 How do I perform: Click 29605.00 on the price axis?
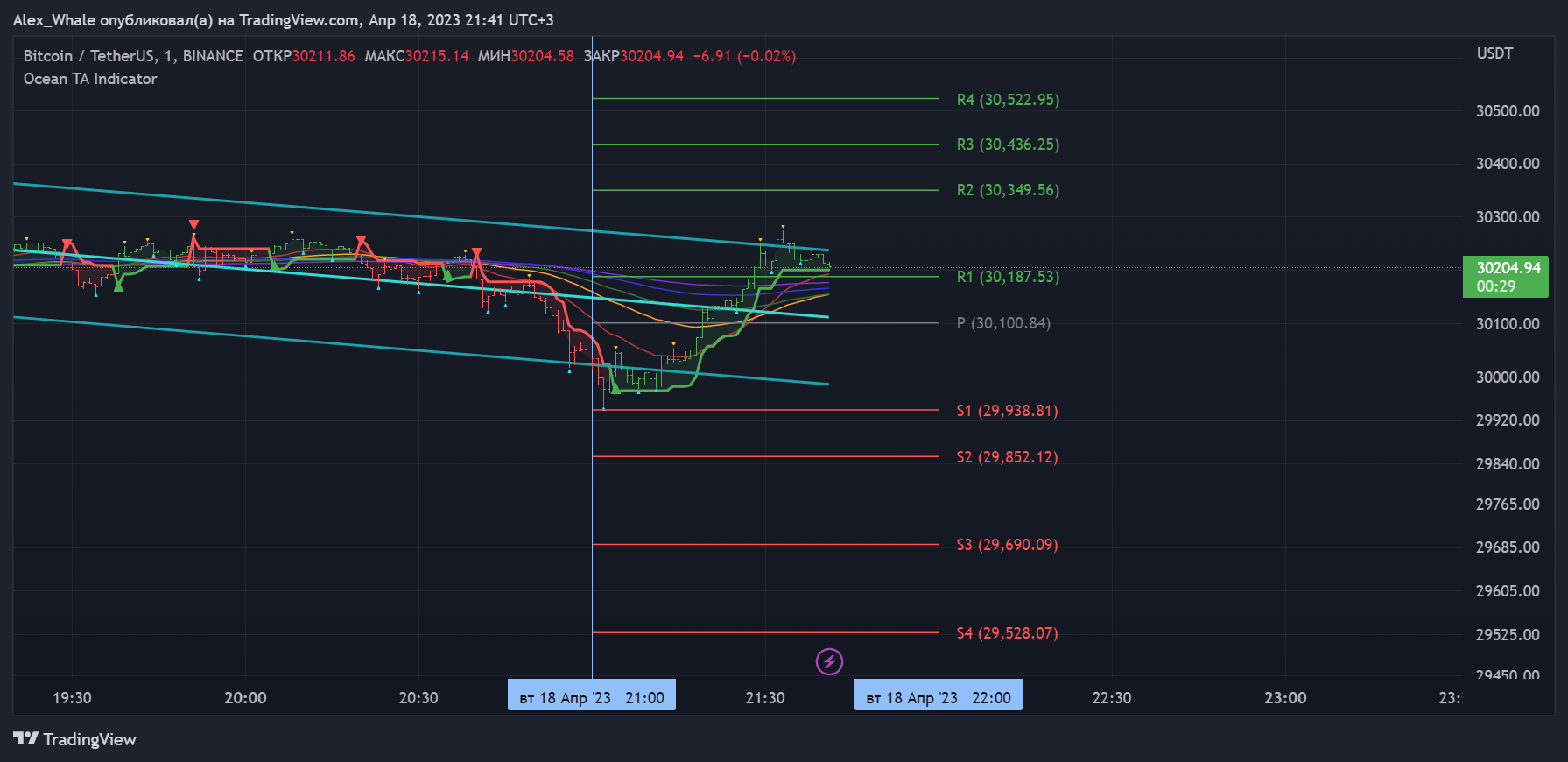[x=1508, y=591]
